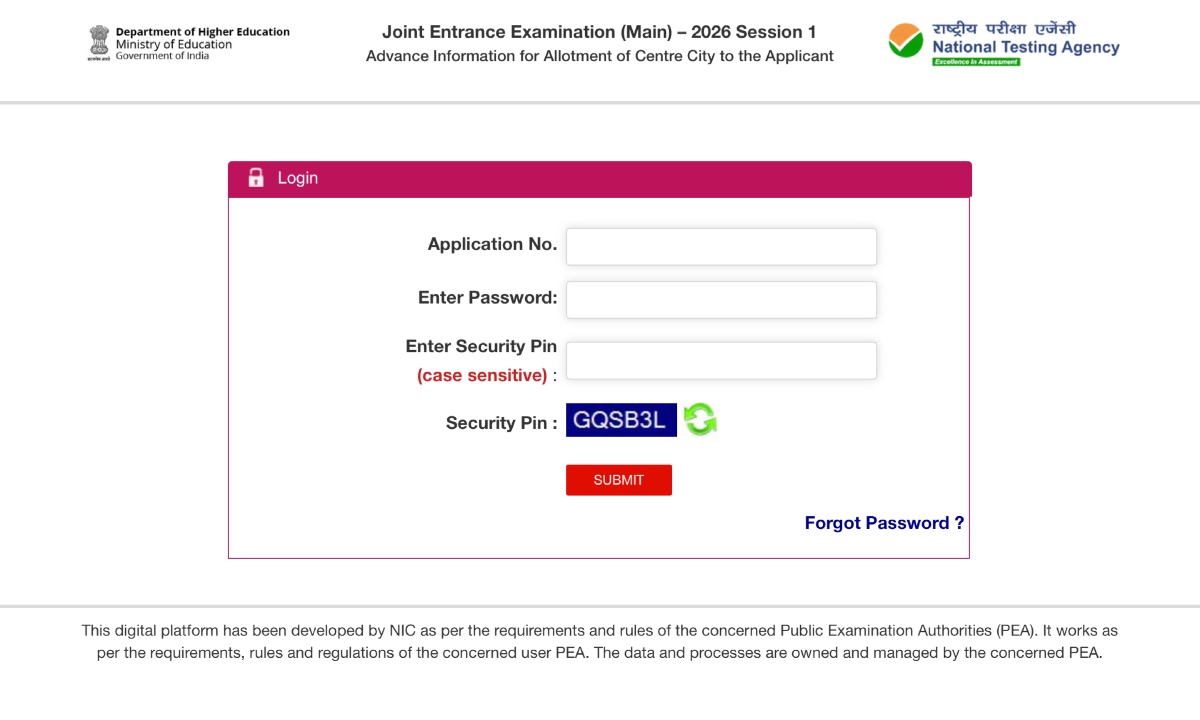Click the Application No. label
This screenshot has height=720, width=1200.
click(x=491, y=244)
